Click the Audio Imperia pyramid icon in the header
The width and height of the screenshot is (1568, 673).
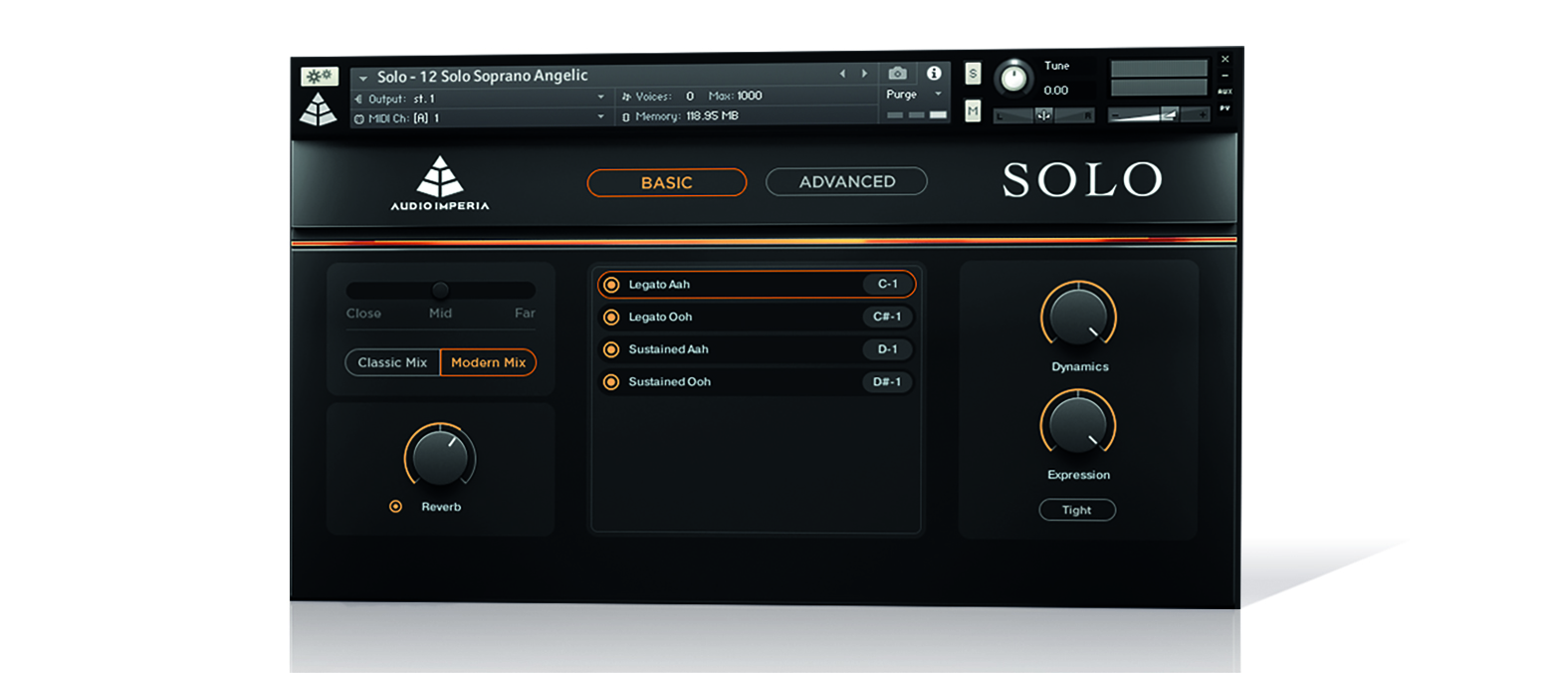click(x=319, y=110)
